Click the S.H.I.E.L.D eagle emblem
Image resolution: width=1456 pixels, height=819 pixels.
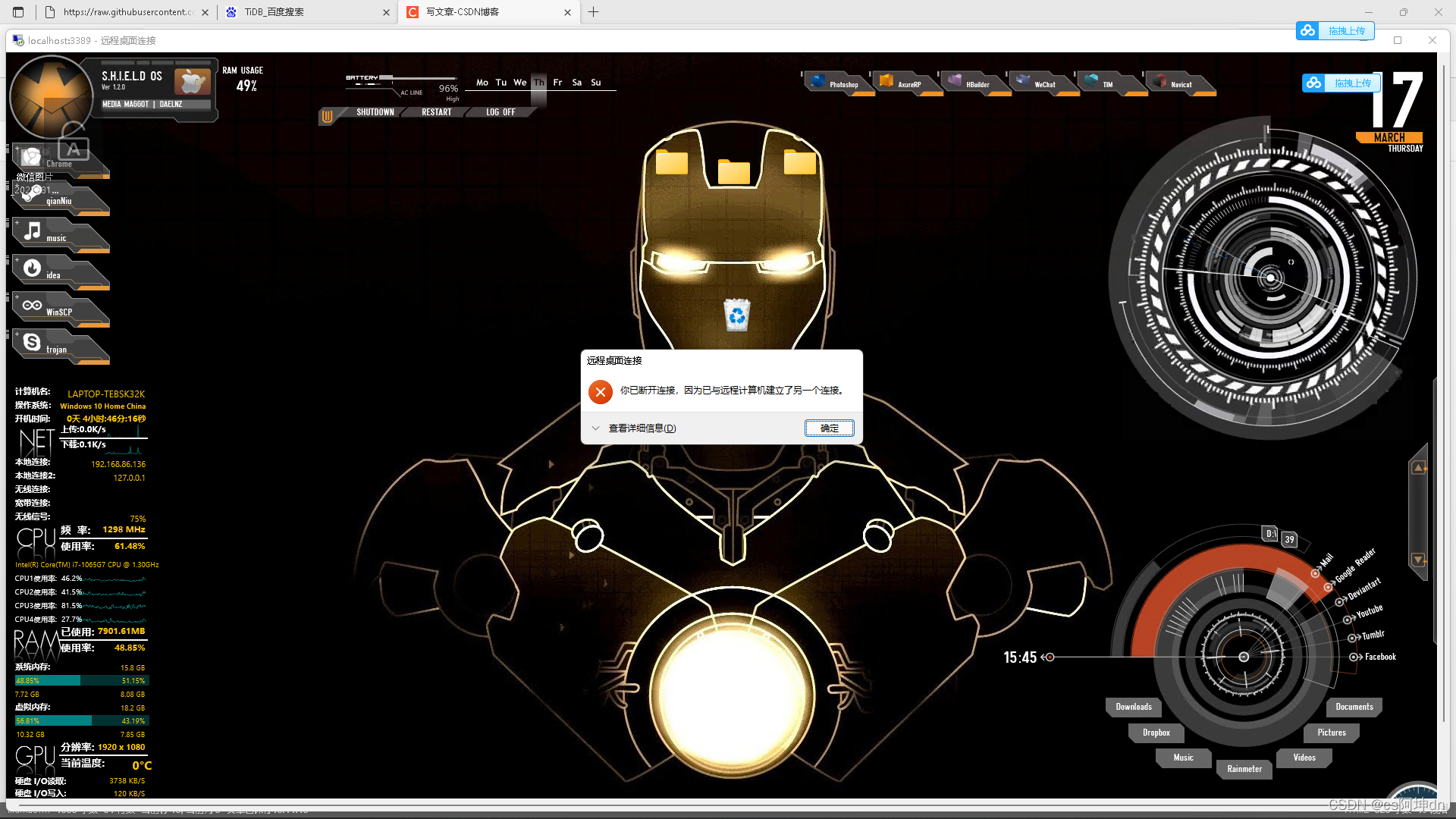pyautogui.click(x=51, y=97)
